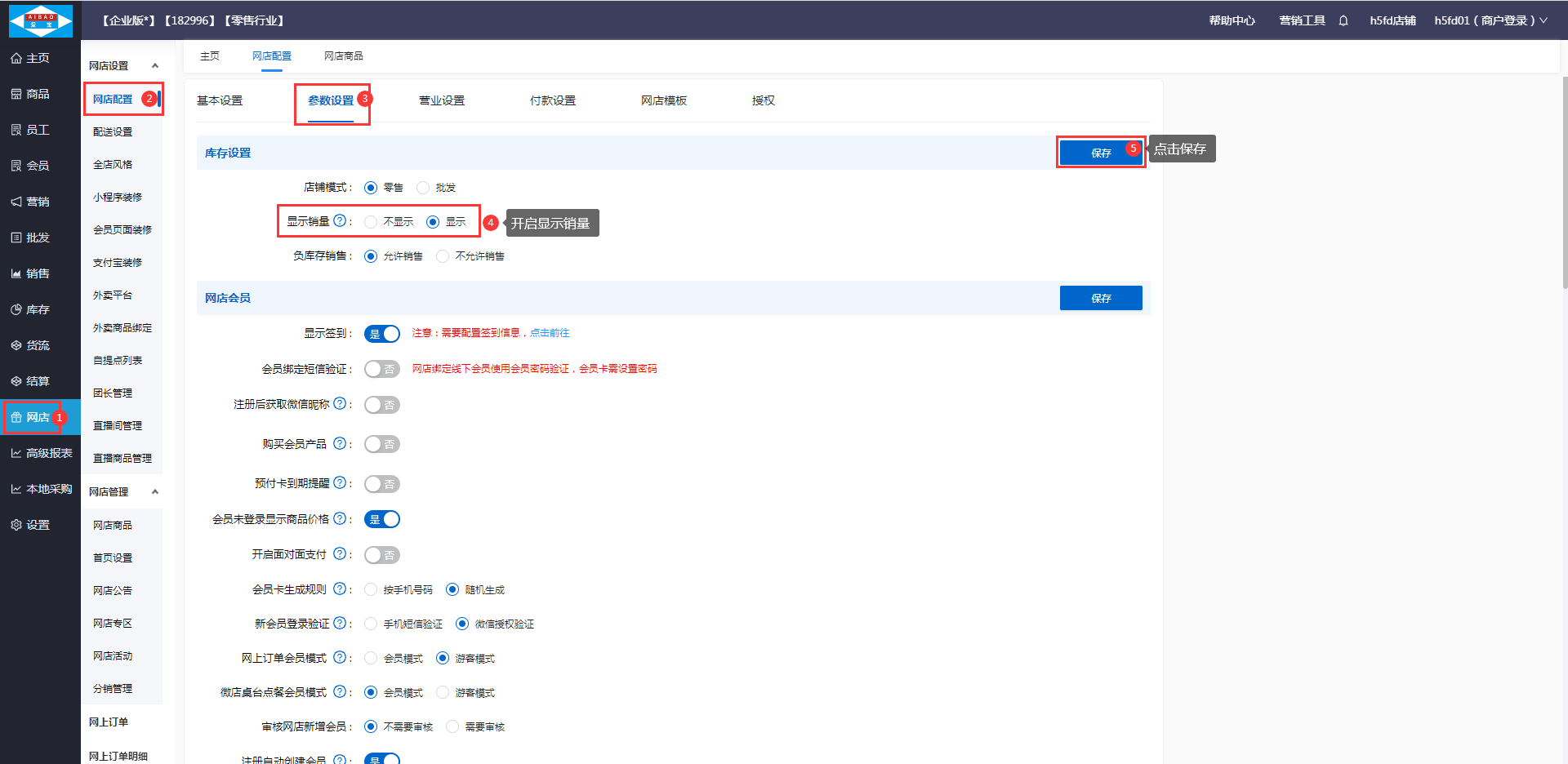The width and height of the screenshot is (1568, 764).
Task: Turn off the 显示签到 toggle
Action: (x=382, y=334)
